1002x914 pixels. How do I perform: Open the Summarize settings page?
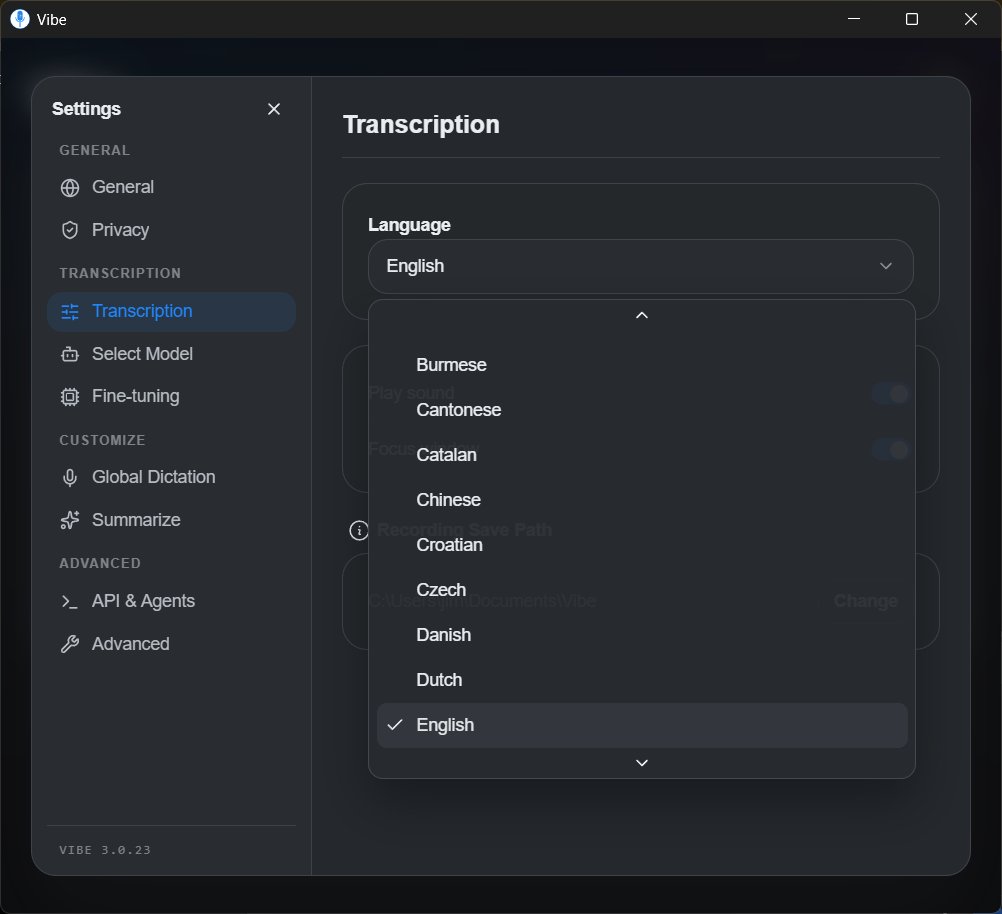tap(171, 520)
